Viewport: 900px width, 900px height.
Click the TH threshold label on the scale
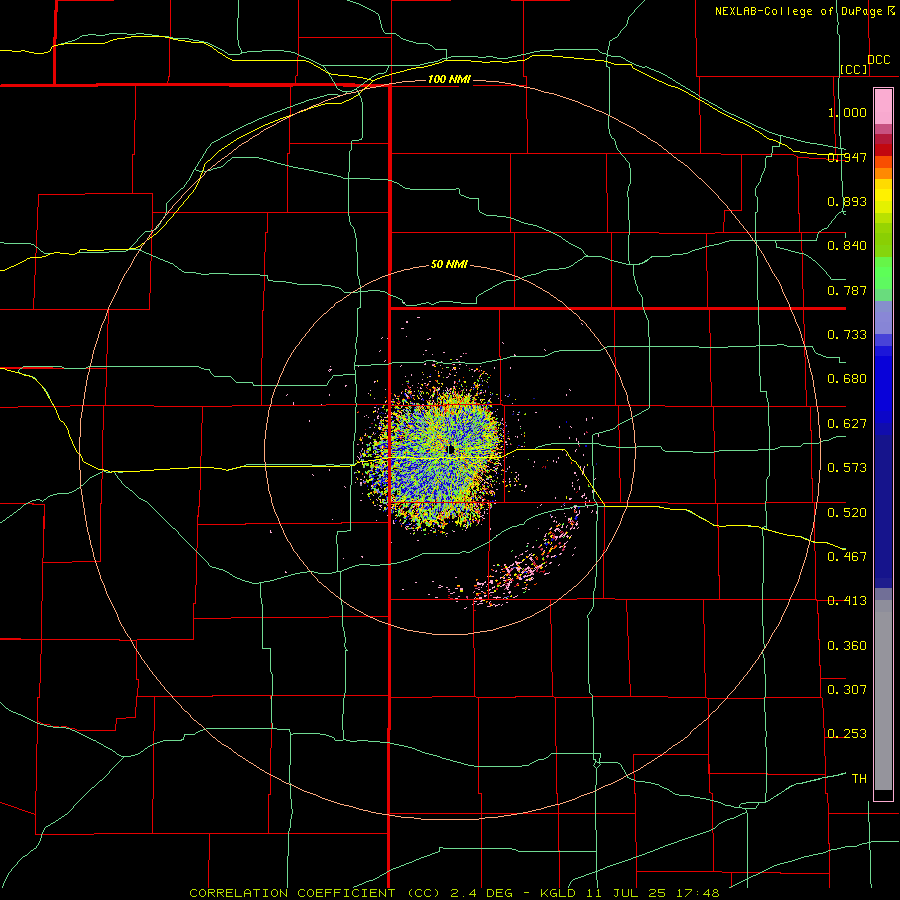(859, 779)
